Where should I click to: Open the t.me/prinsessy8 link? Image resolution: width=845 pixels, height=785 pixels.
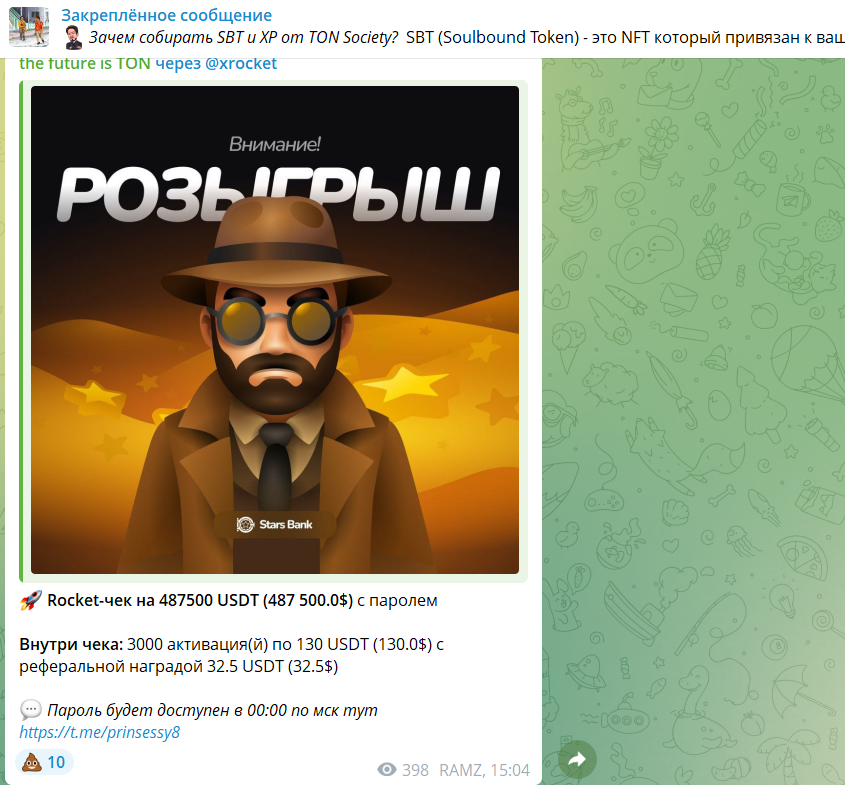(x=100, y=732)
